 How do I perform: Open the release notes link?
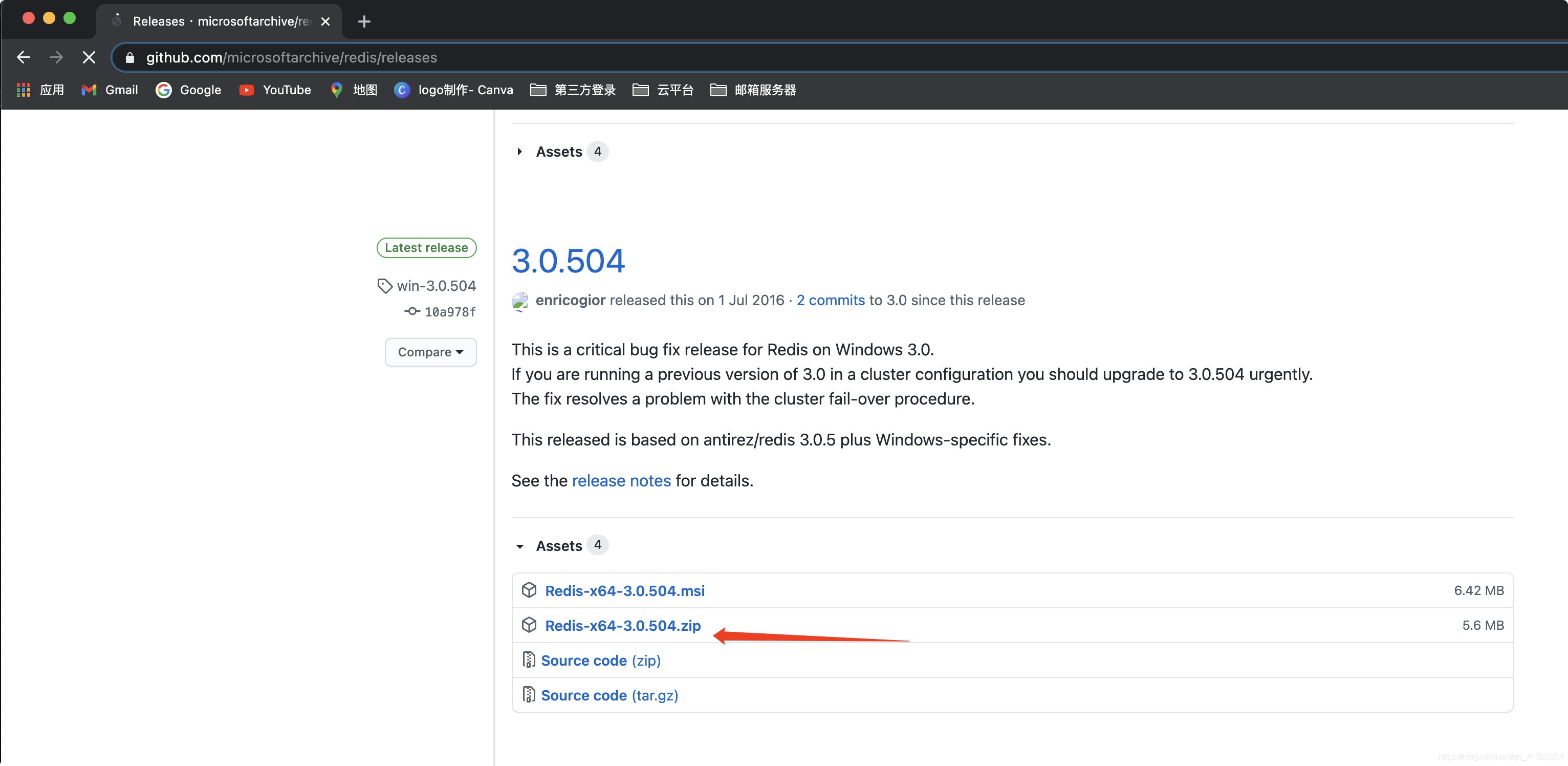point(621,480)
